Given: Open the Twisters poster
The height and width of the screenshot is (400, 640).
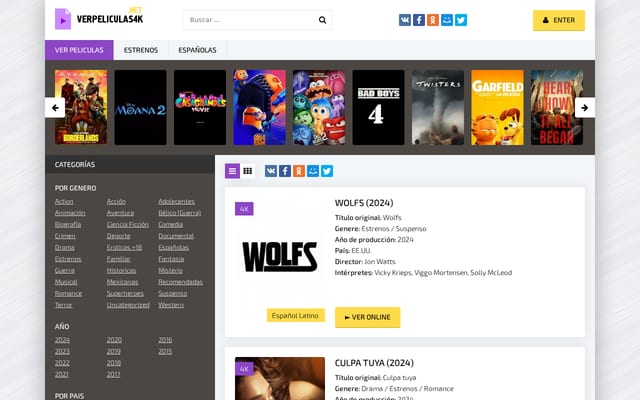Looking at the screenshot, I should (438, 107).
